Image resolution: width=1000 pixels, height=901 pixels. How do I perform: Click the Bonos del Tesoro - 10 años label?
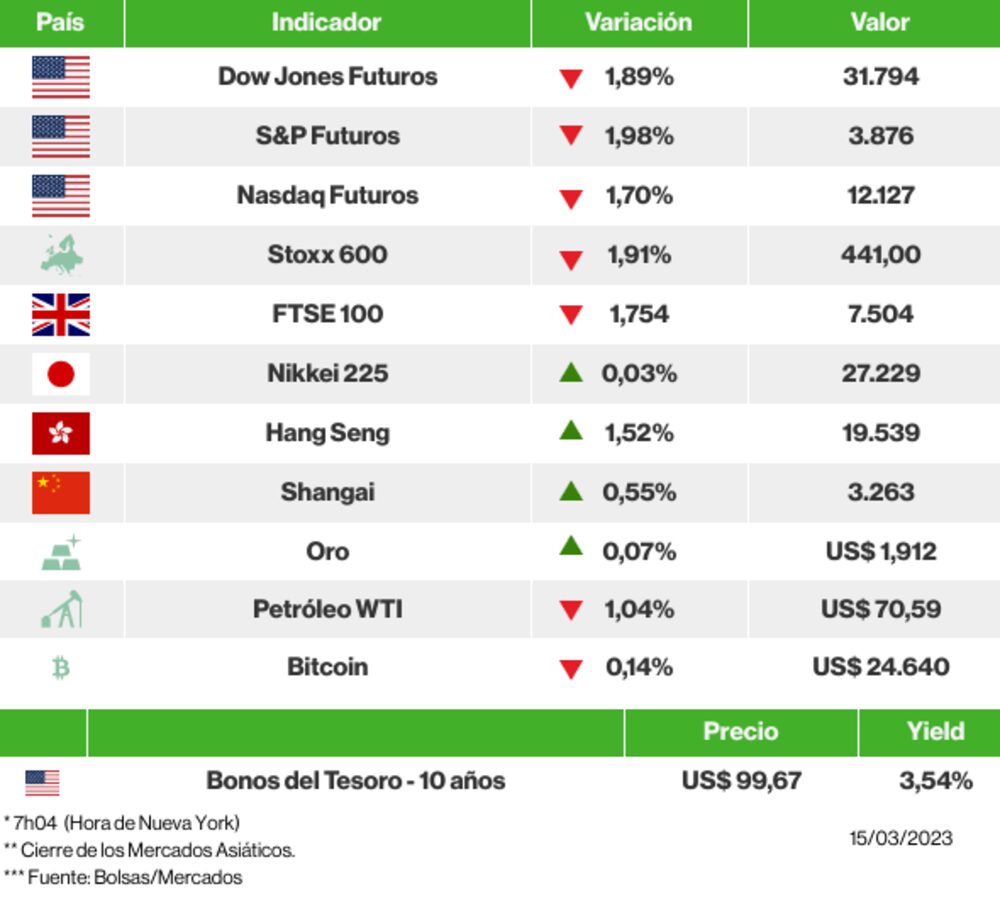(355, 780)
